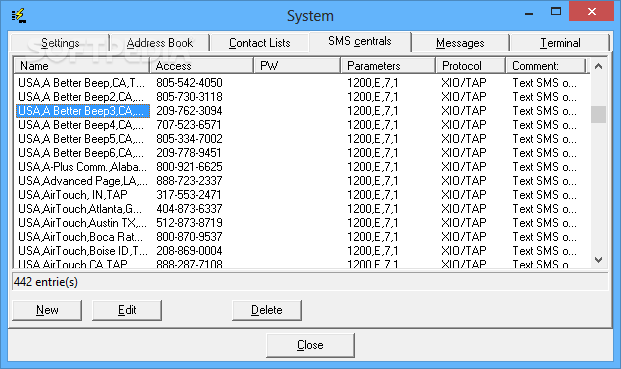Select row USA,A Better Beep5,CA
621x369 pixels.
pyautogui.click(x=303, y=139)
